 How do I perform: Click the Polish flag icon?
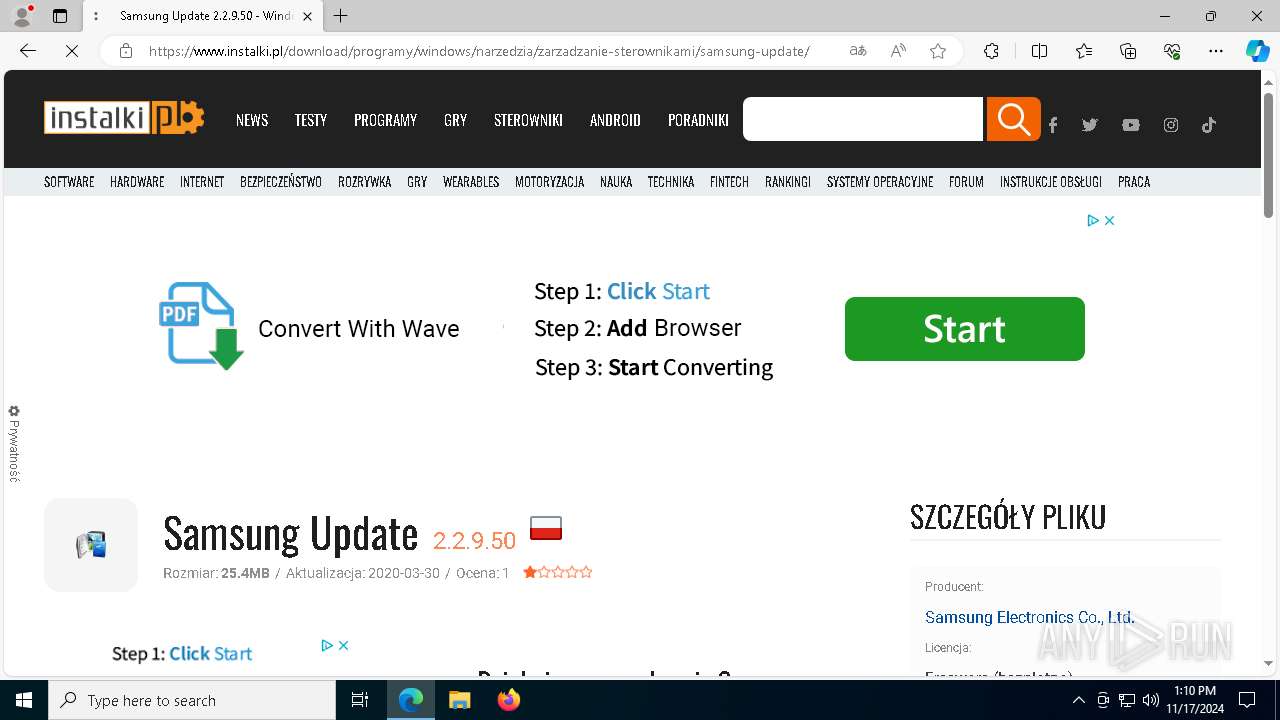[x=546, y=528]
